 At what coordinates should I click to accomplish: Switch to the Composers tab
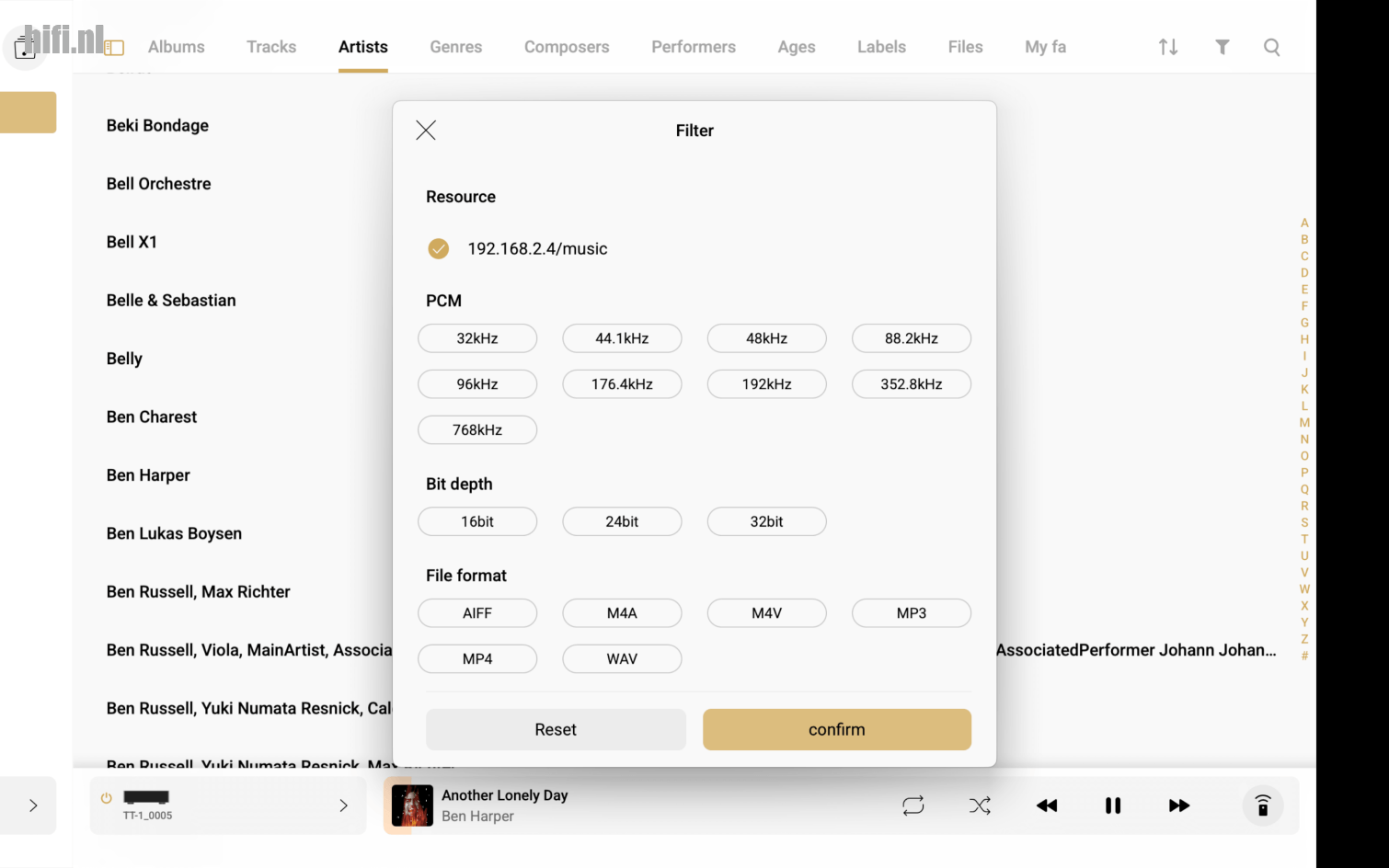click(567, 47)
